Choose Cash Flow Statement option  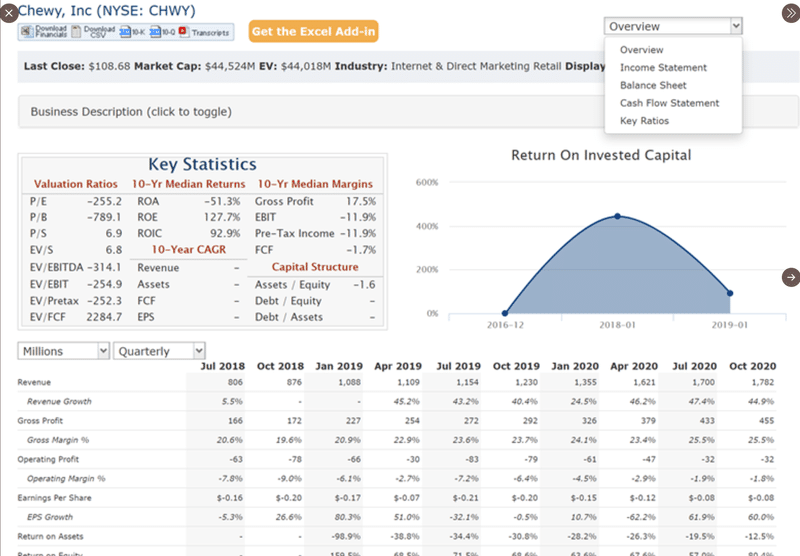[x=669, y=103]
